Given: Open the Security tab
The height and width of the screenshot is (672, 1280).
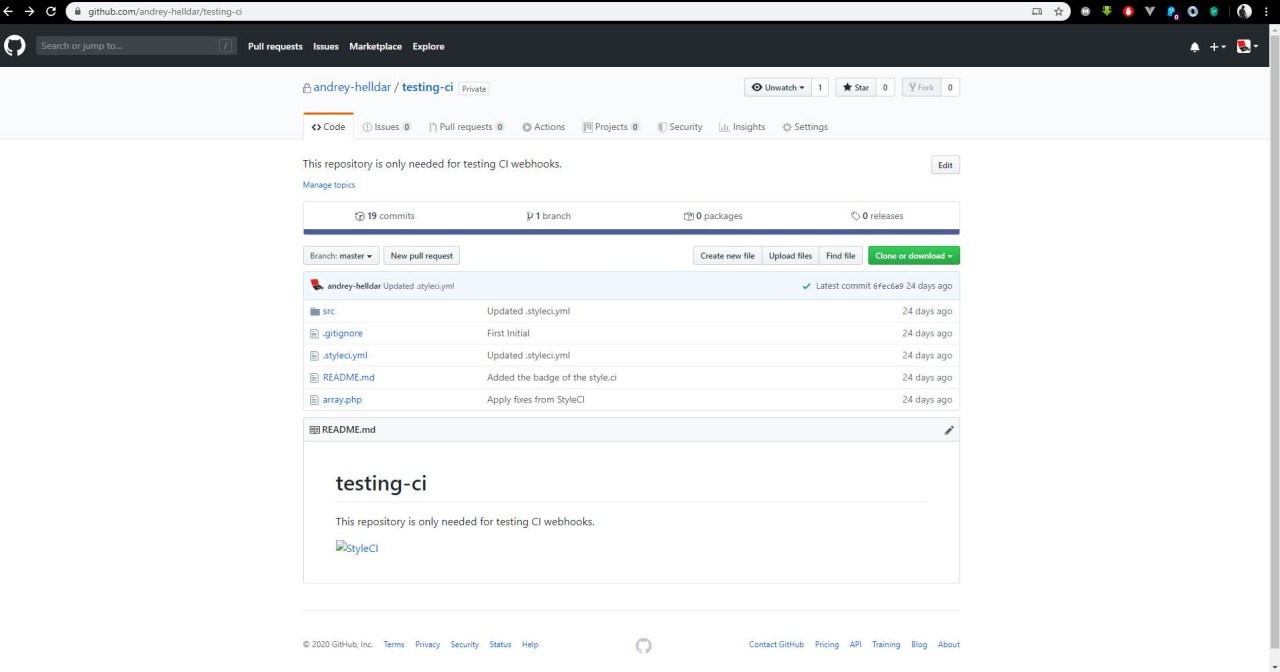Looking at the screenshot, I should [680, 127].
